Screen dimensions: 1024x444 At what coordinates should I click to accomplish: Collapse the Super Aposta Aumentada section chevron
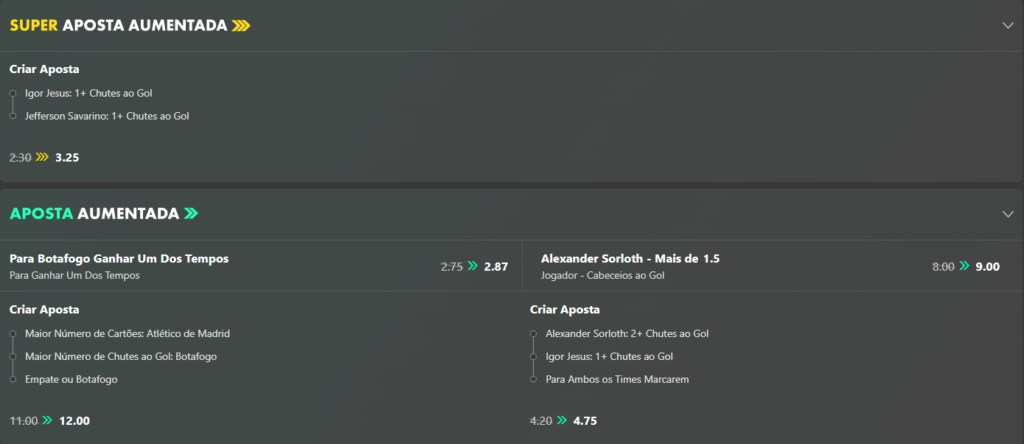(1008, 25)
